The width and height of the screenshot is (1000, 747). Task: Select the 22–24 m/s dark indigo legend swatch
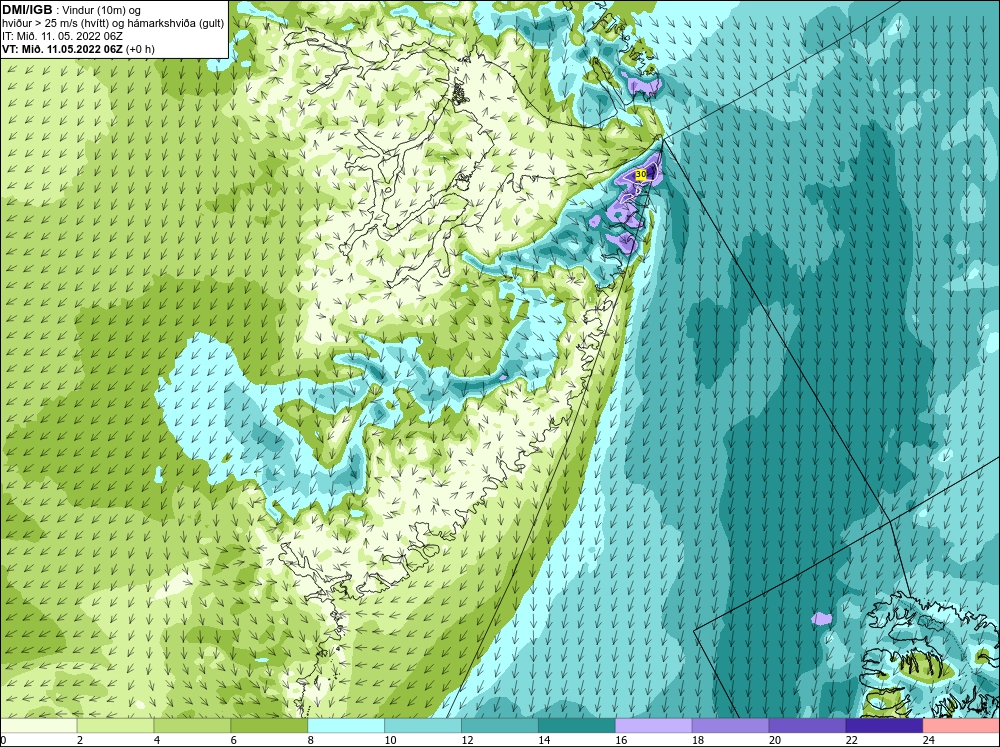pos(884,726)
